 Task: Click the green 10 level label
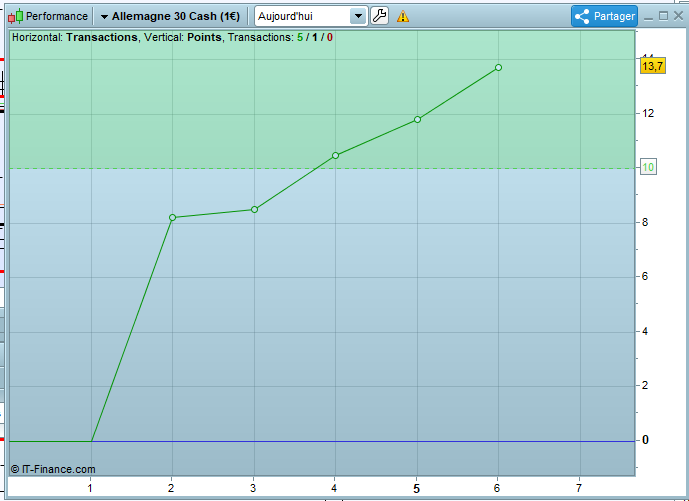[648, 167]
